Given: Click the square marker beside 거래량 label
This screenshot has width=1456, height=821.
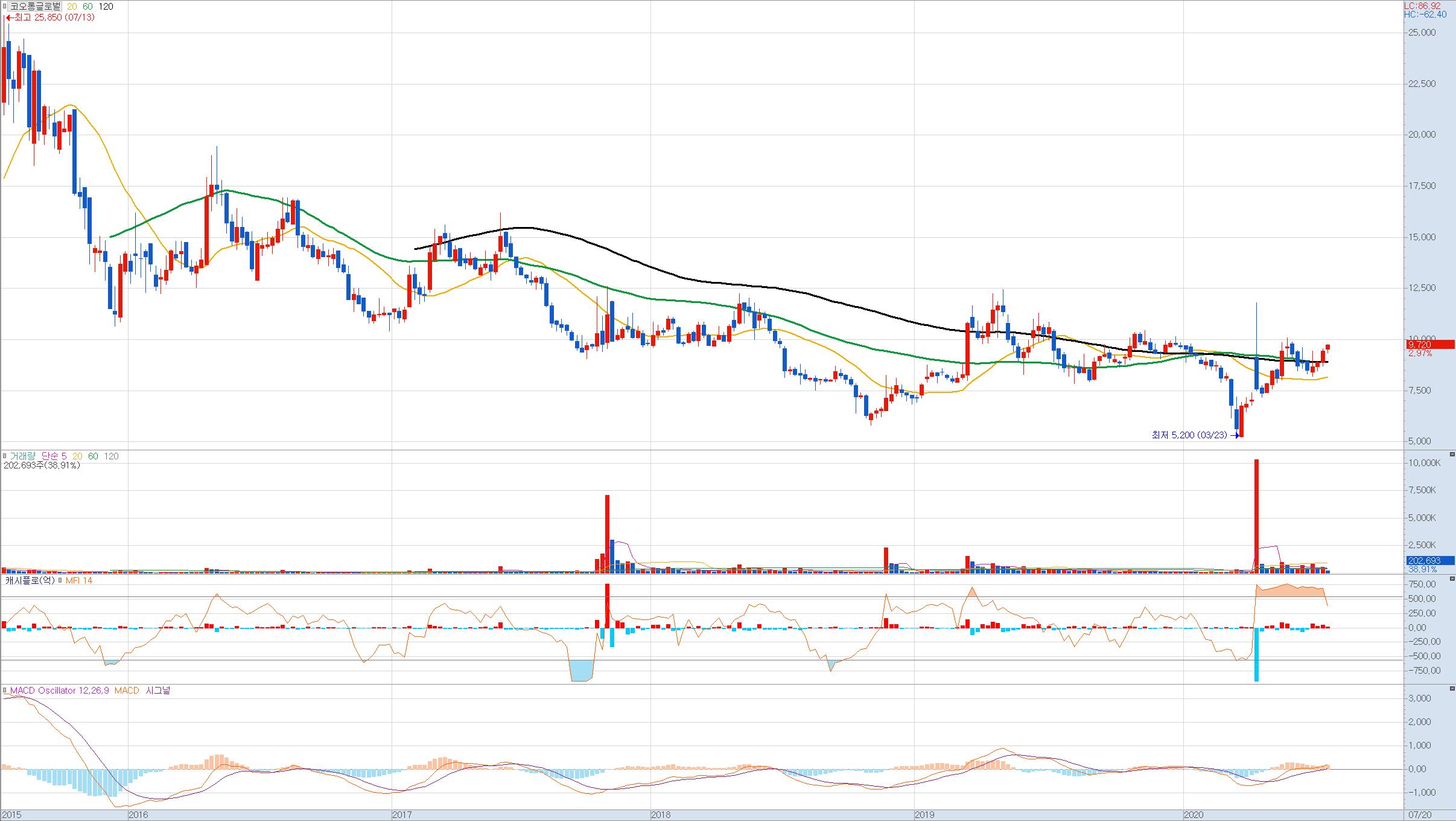Looking at the screenshot, I should pos(5,456).
